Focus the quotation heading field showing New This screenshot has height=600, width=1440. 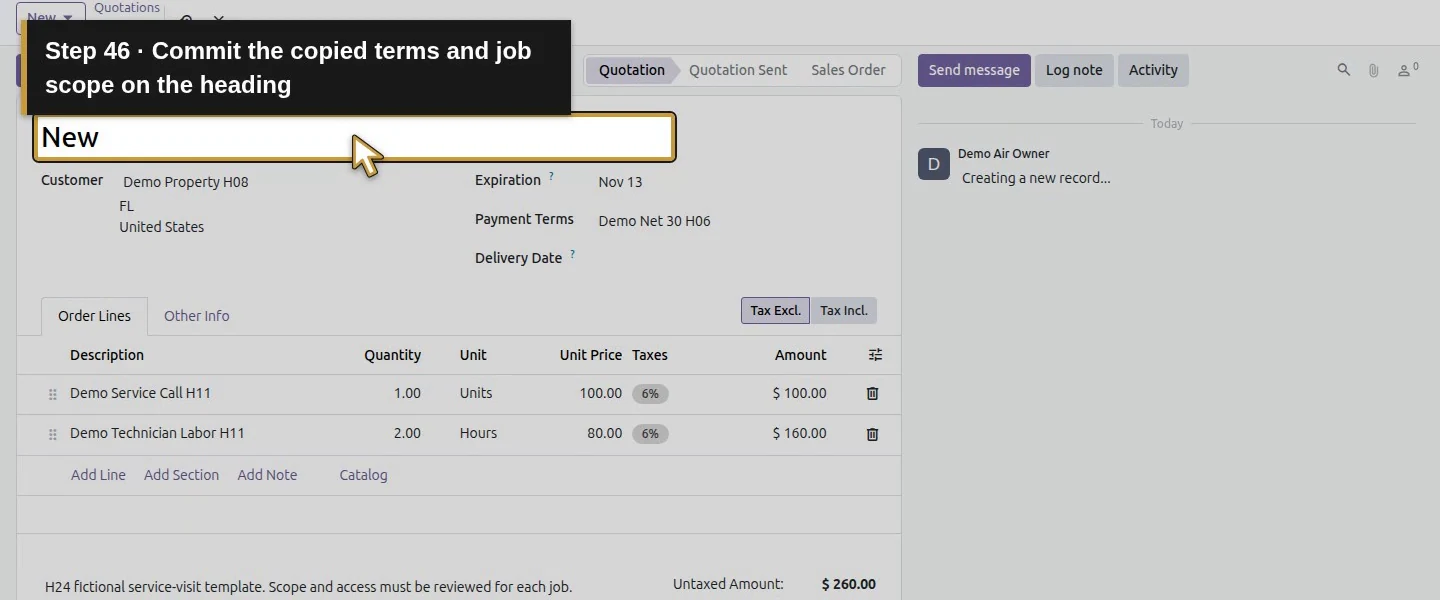(355, 137)
